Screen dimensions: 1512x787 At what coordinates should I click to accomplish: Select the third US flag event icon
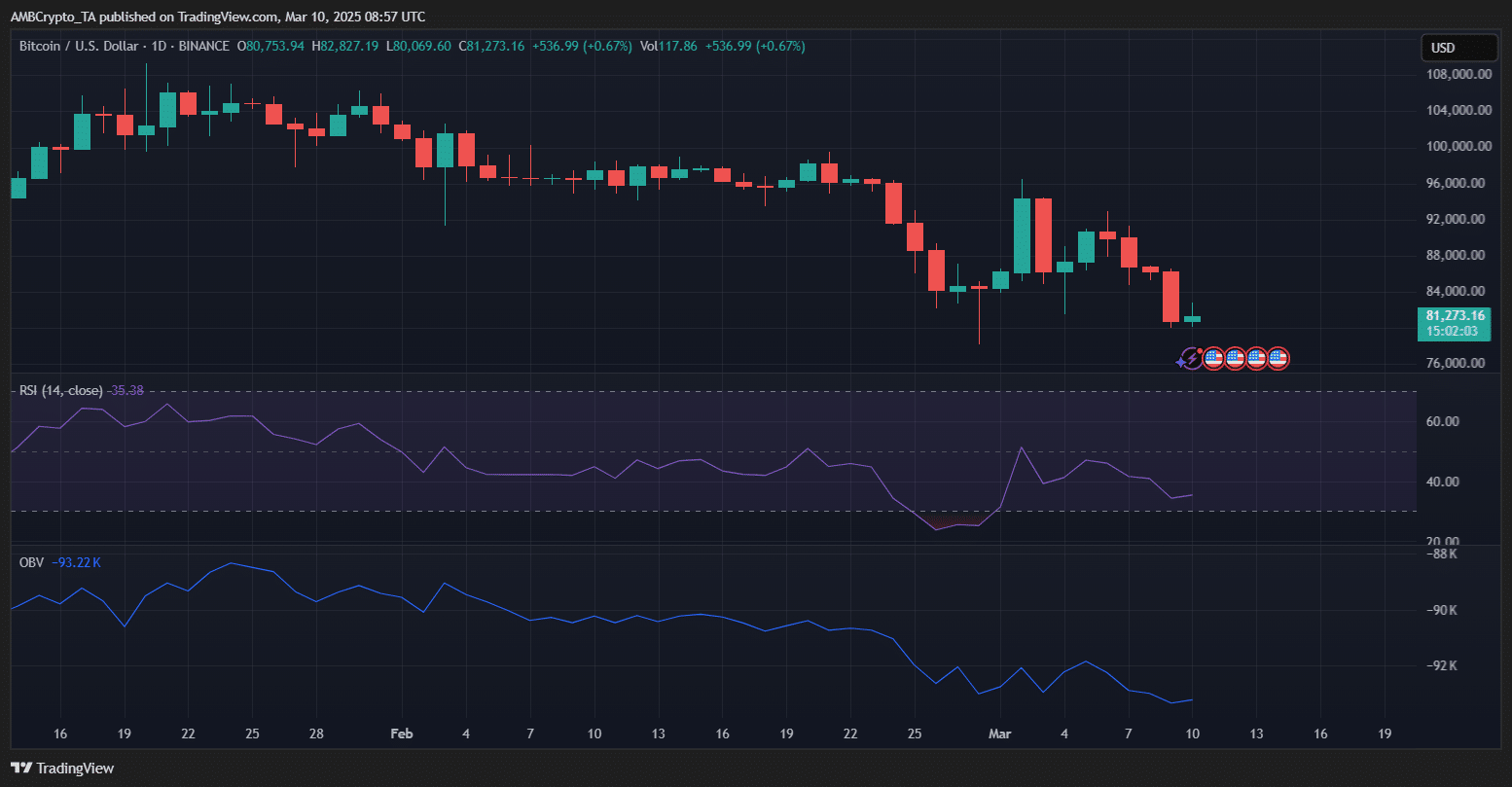[x=1257, y=359]
